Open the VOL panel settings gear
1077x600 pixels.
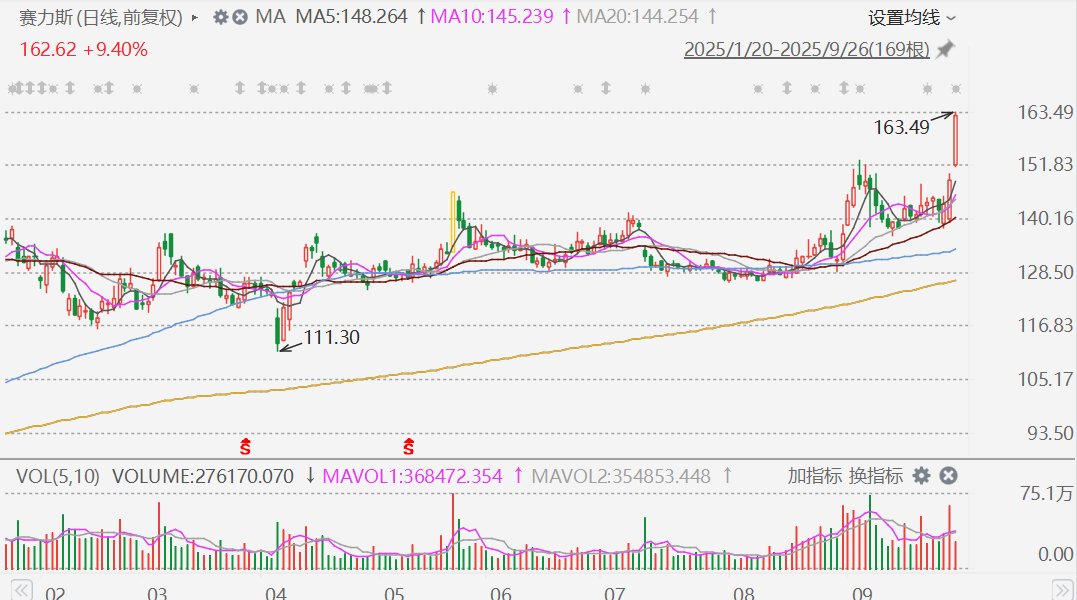[x=921, y=476]
